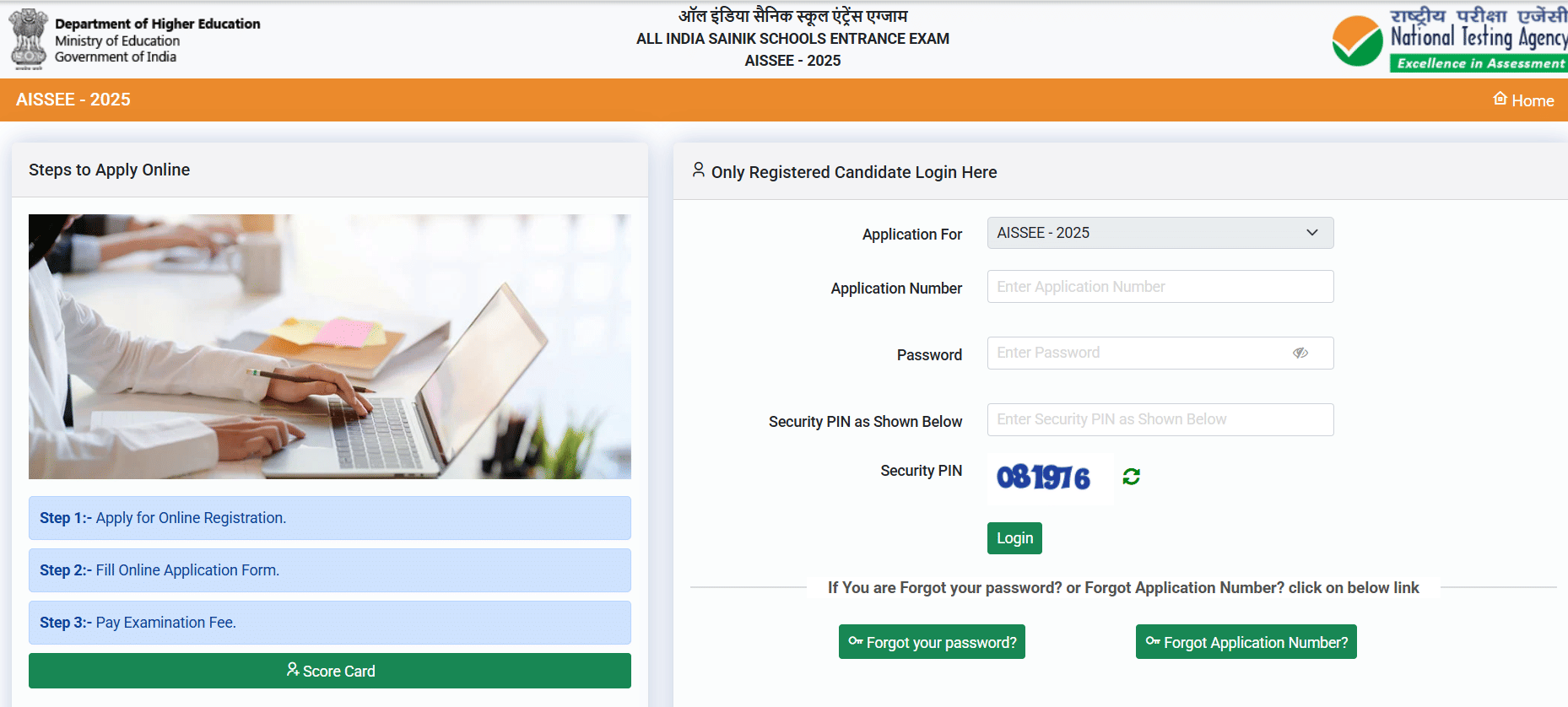Click AISSEE - 2025 title in orange bar

(73, 100)
